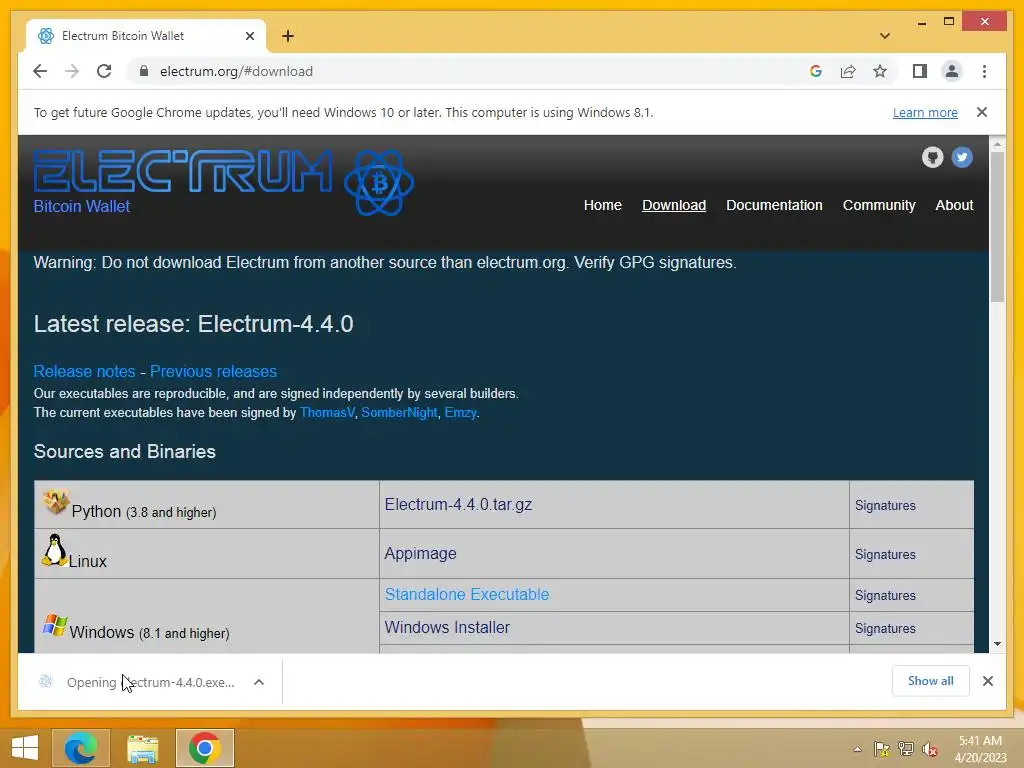This screenshot has height=768, width=1024.
Task: Open About in site navigation
Action: (x=954, y=205)
